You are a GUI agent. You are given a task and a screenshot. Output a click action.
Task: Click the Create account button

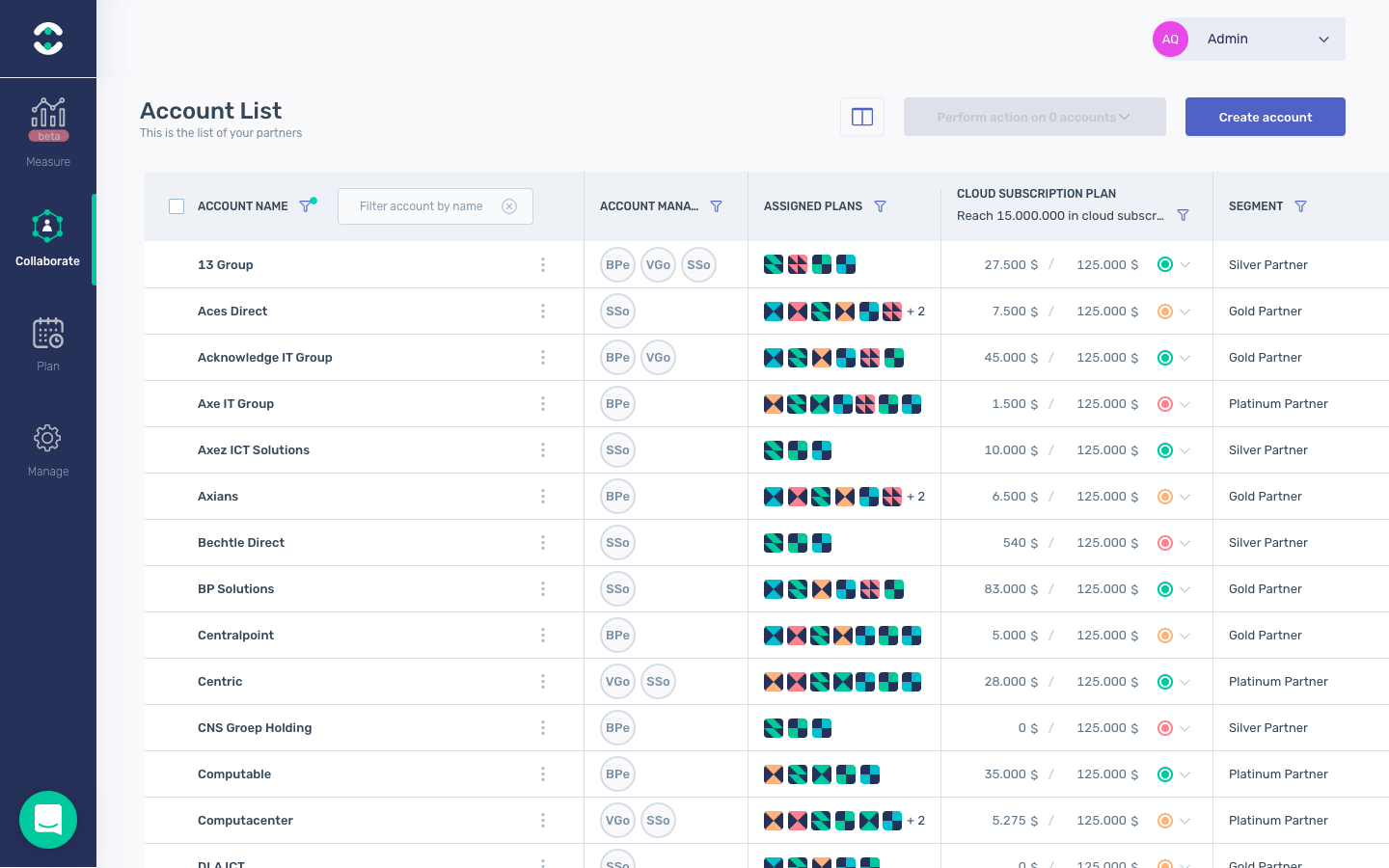tap(1265, 116)
